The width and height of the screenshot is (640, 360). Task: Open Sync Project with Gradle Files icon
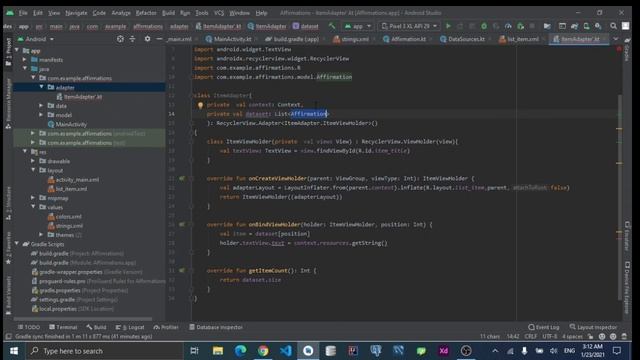(574, 26)
